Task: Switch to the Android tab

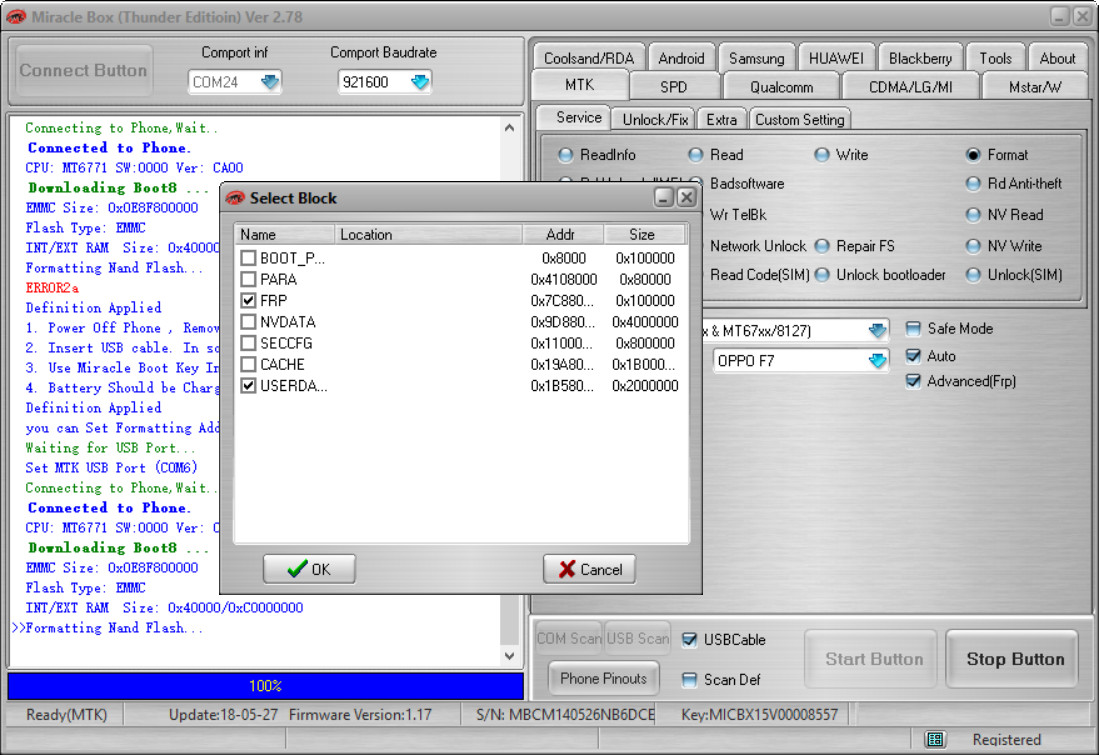Action: (x=681, y=58)
